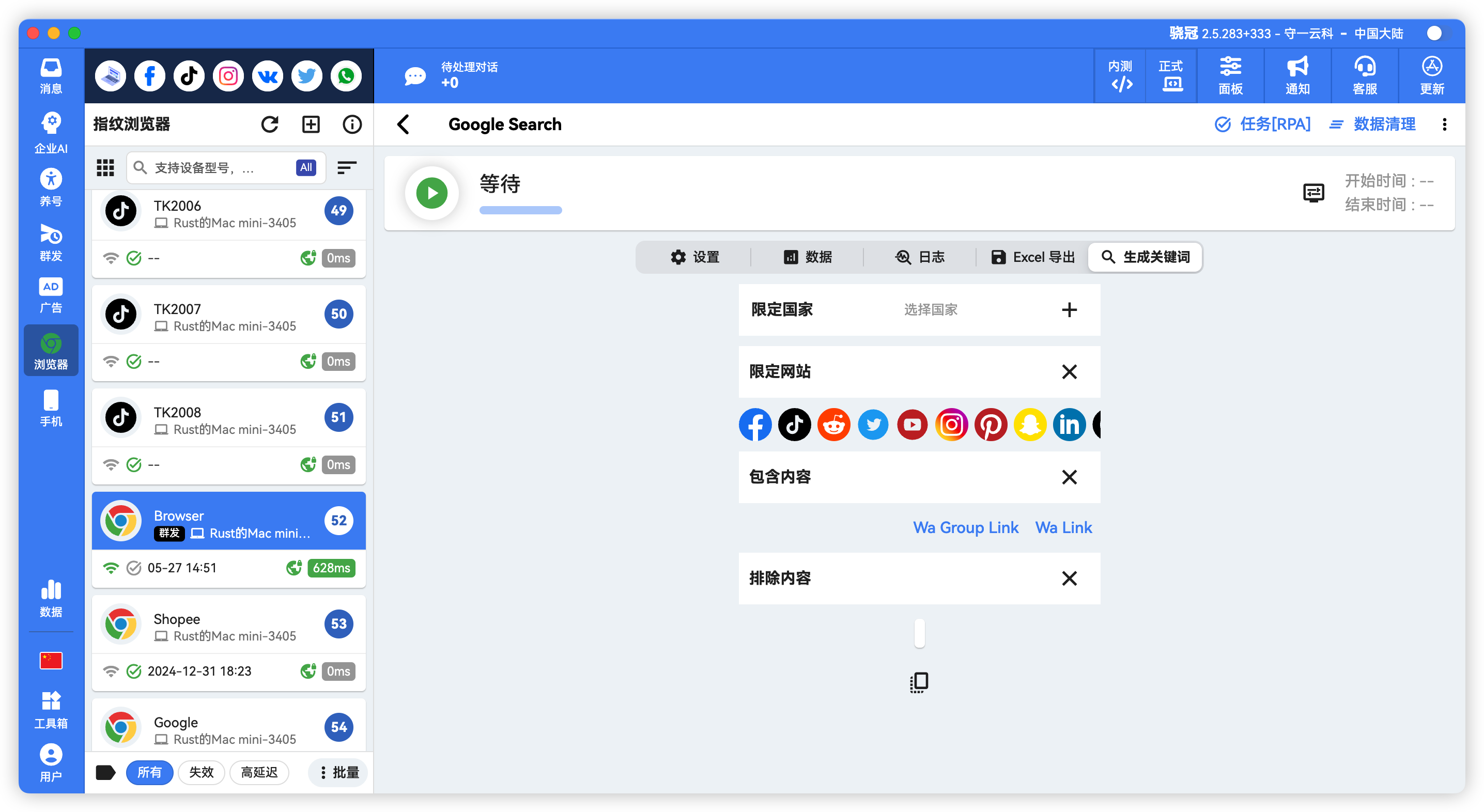Start the task with the green play button
This screenshot has height=812, width=1484.
click(432, 193)
